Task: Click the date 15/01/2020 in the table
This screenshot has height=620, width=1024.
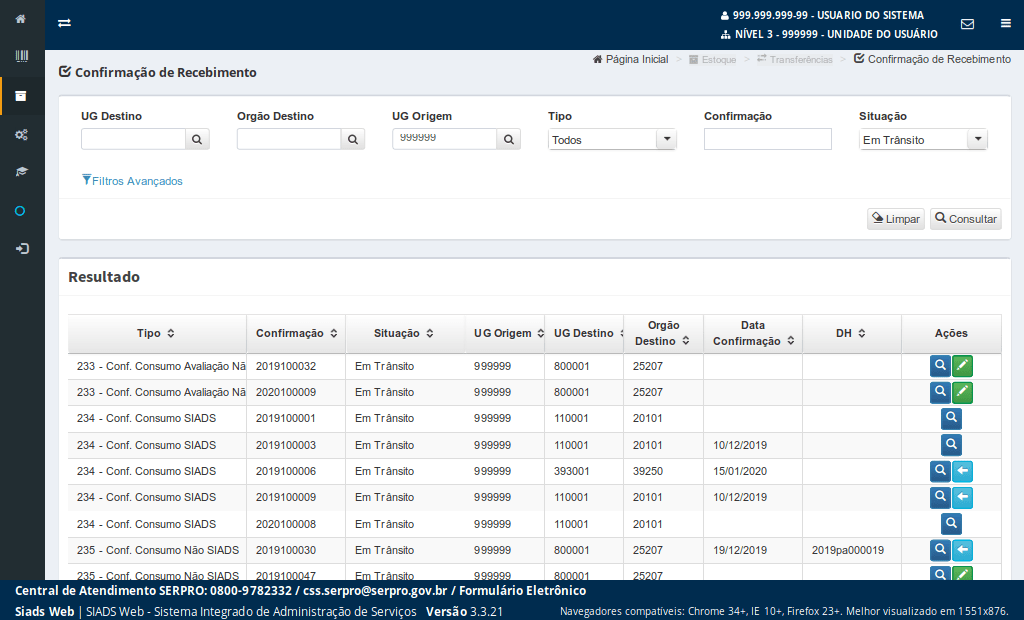Action: [740, 471]
